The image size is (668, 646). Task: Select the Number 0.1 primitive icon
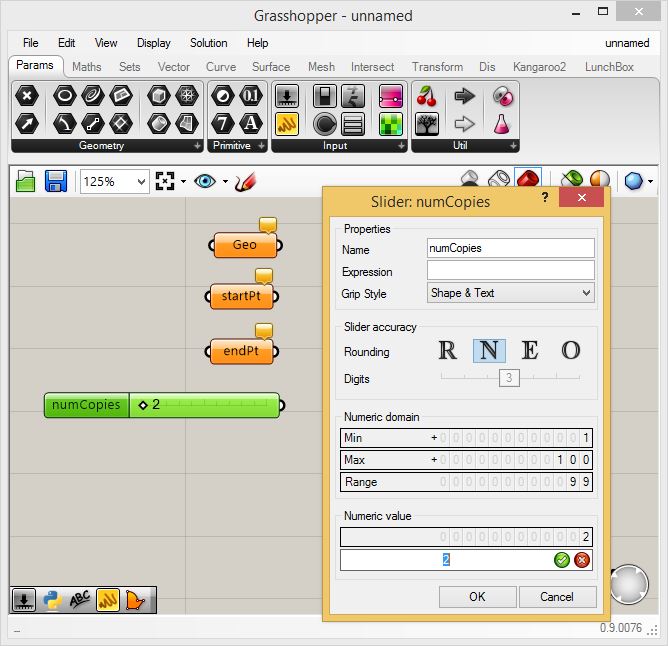click(250, 95)
